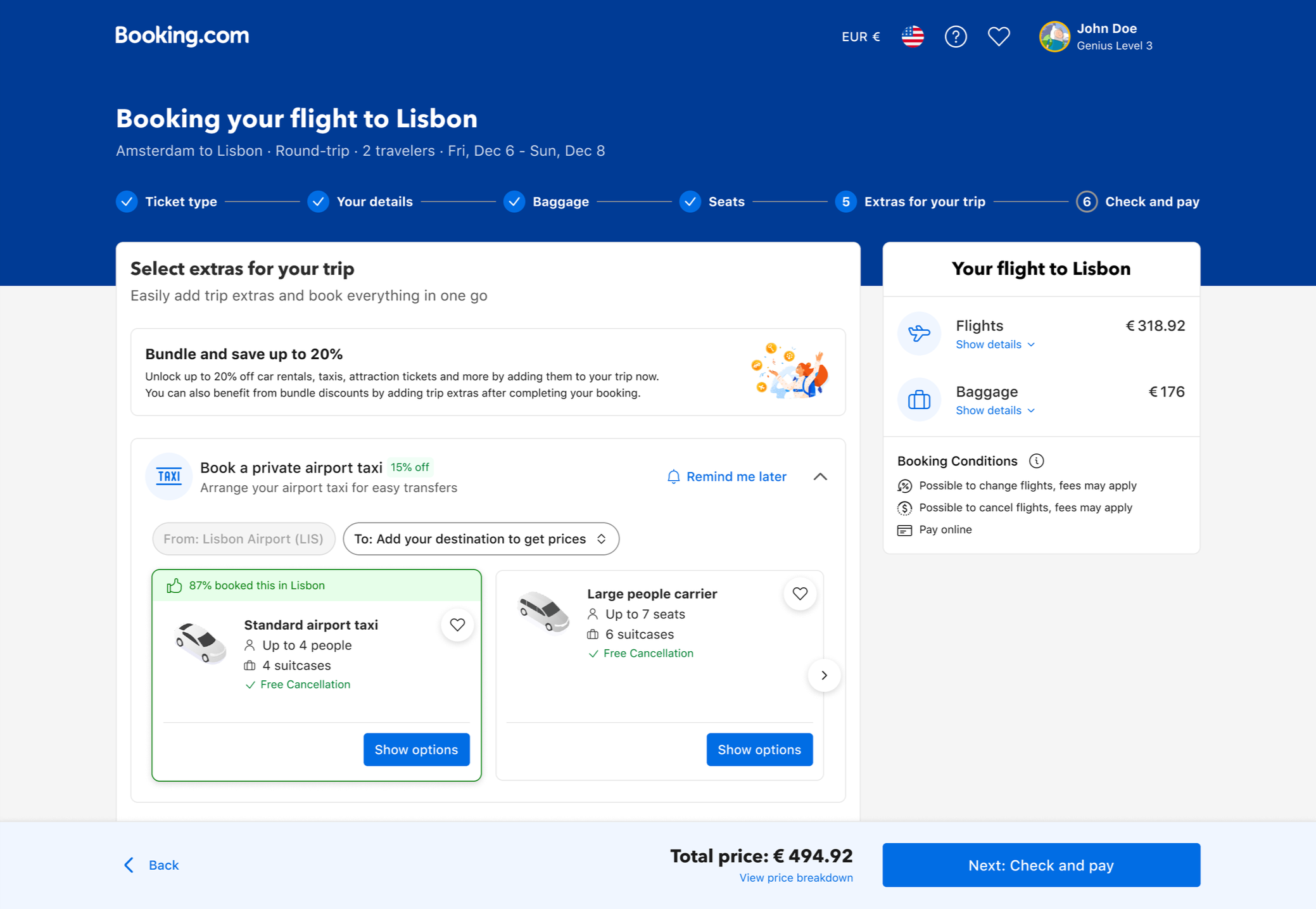Open View price breakdown link

795,878
